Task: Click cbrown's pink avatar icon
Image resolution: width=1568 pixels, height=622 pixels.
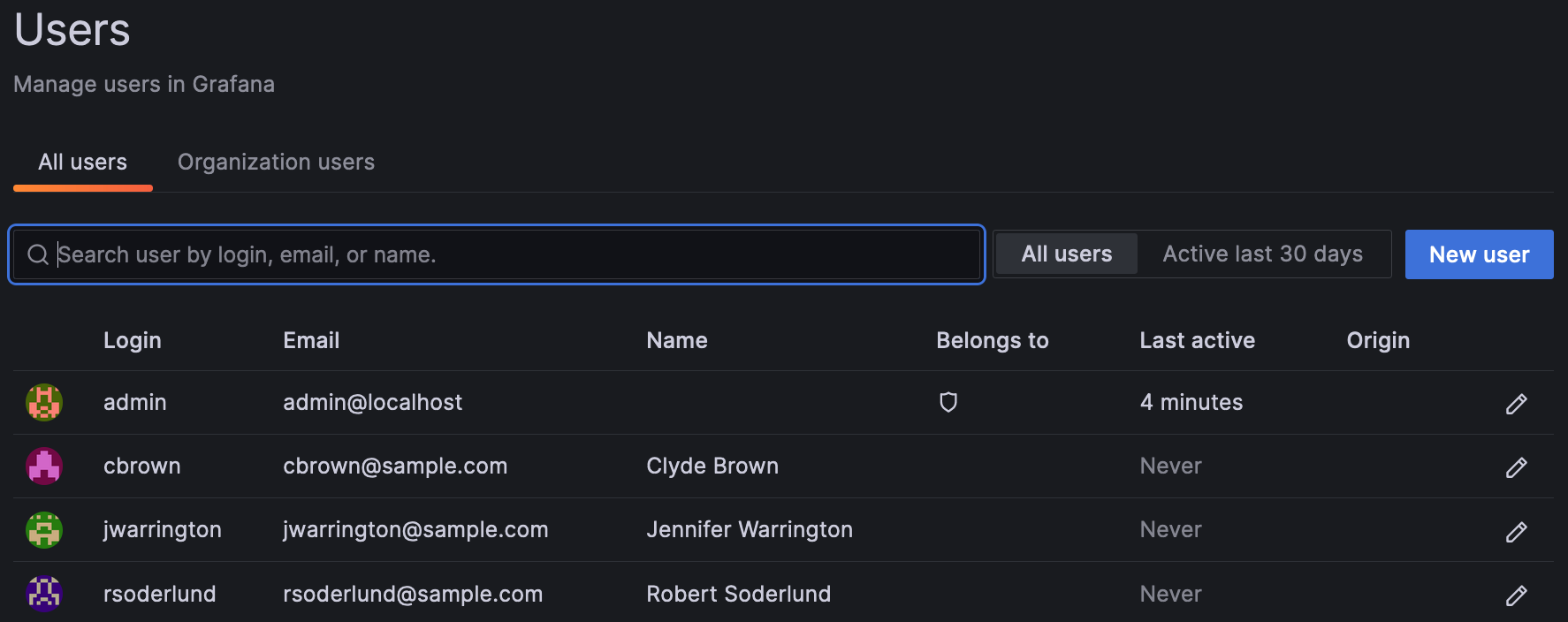Action: (44, 466)
